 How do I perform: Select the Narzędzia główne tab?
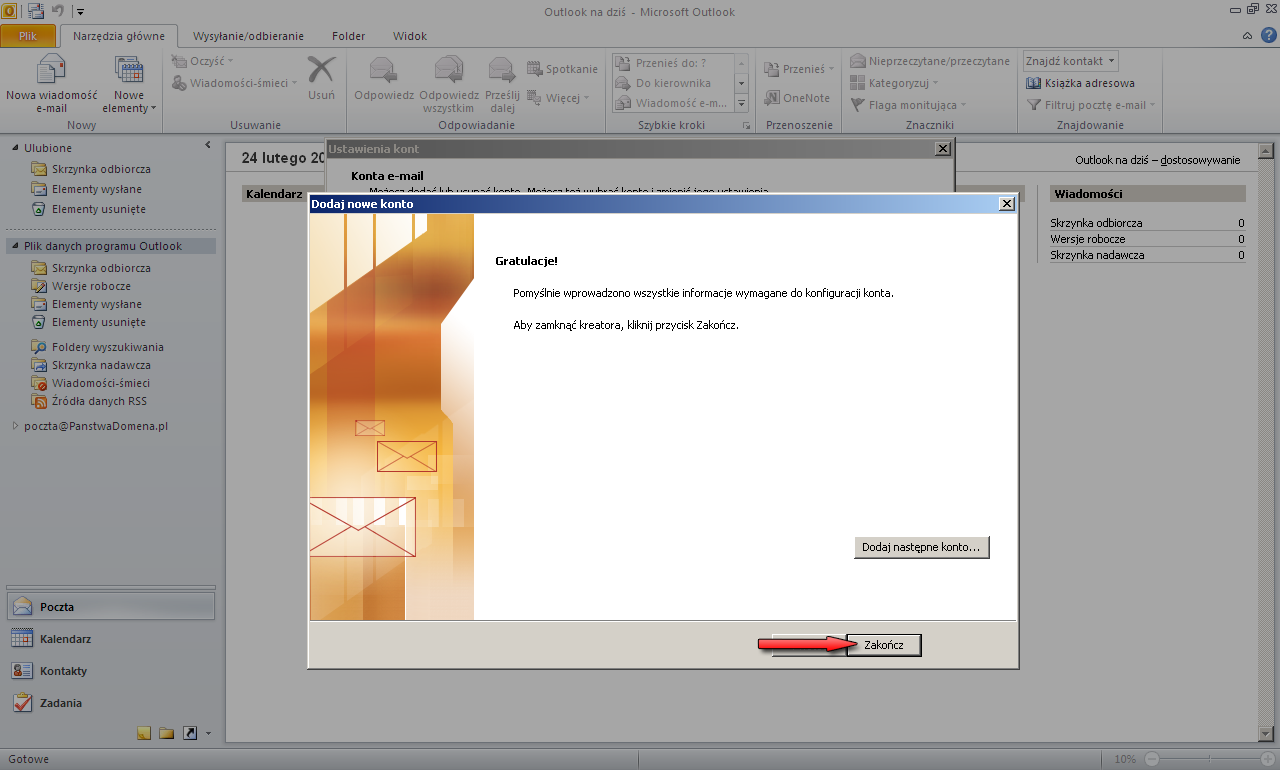[x=119, y=36]
